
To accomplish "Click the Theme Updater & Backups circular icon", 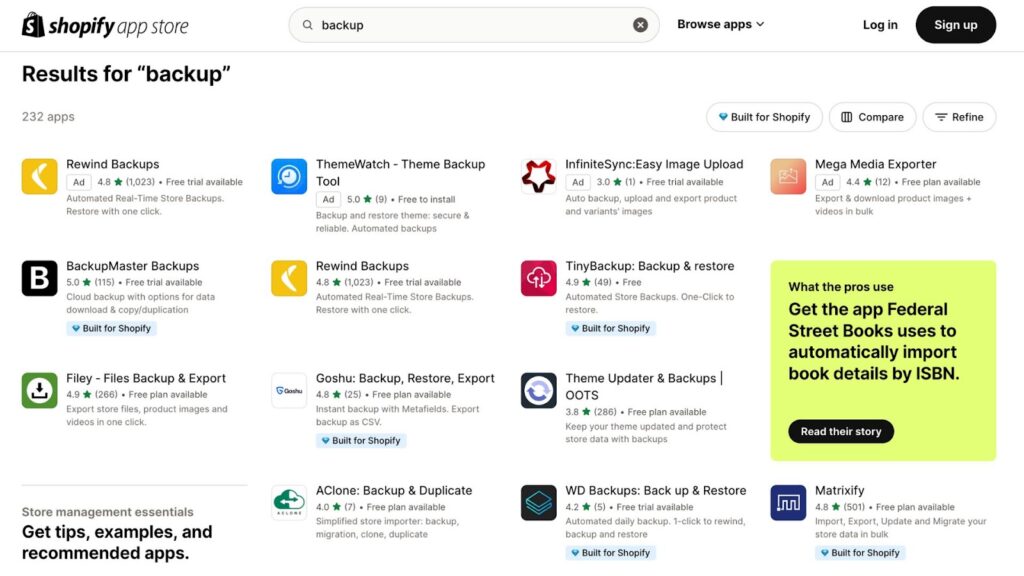I will tap(537, 390).
